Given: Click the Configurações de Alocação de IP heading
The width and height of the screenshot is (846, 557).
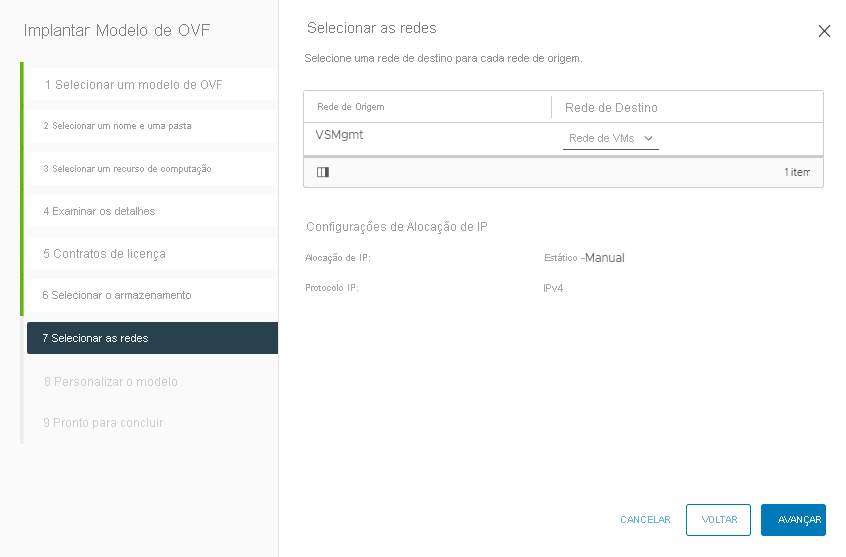Looking at the screenshot, I should click(x=397, y=227).
